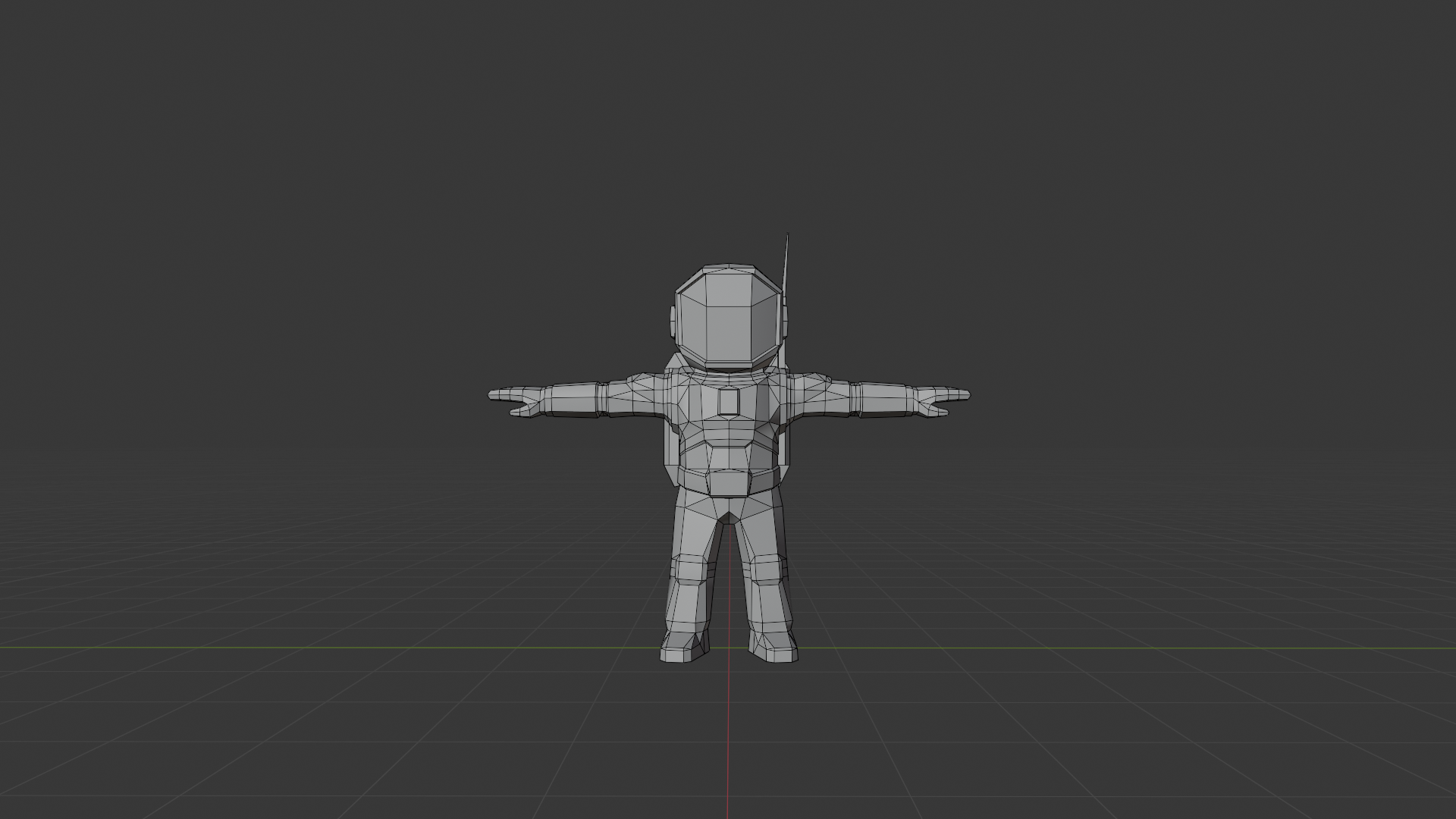Click the top faces of the helmet

tap(728, 270)
